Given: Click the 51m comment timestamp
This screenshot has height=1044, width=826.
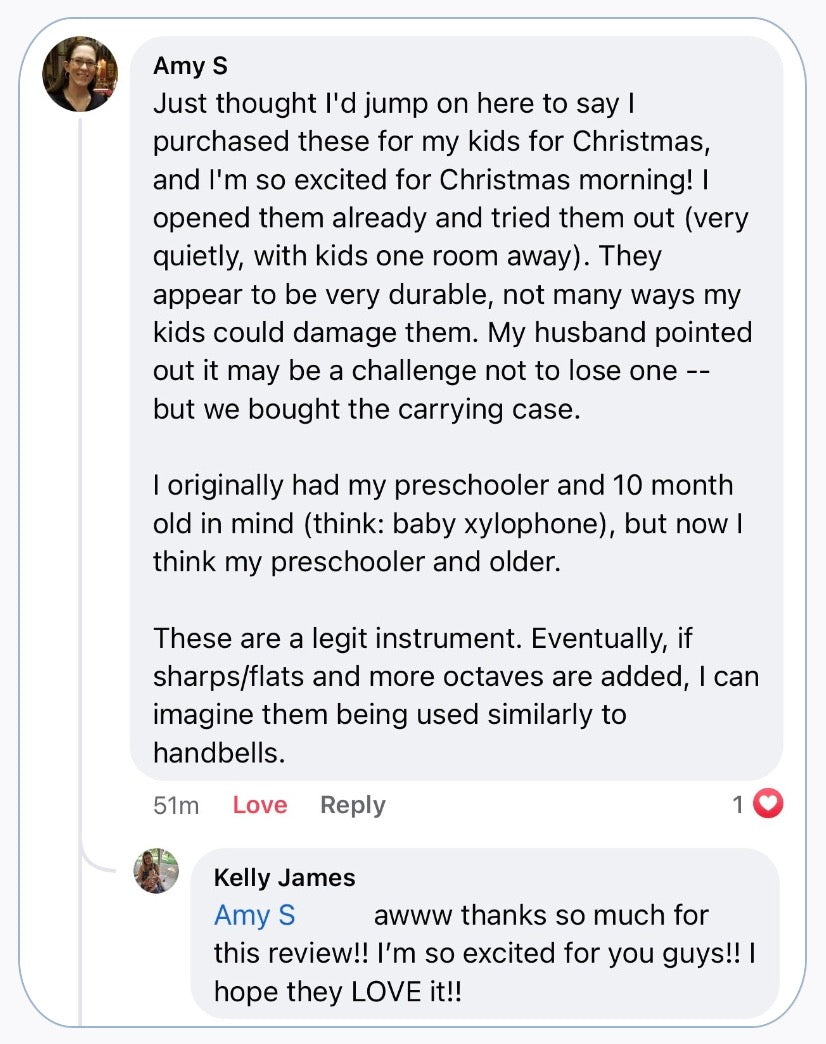Looking at the screenshot, I should 176,805.
